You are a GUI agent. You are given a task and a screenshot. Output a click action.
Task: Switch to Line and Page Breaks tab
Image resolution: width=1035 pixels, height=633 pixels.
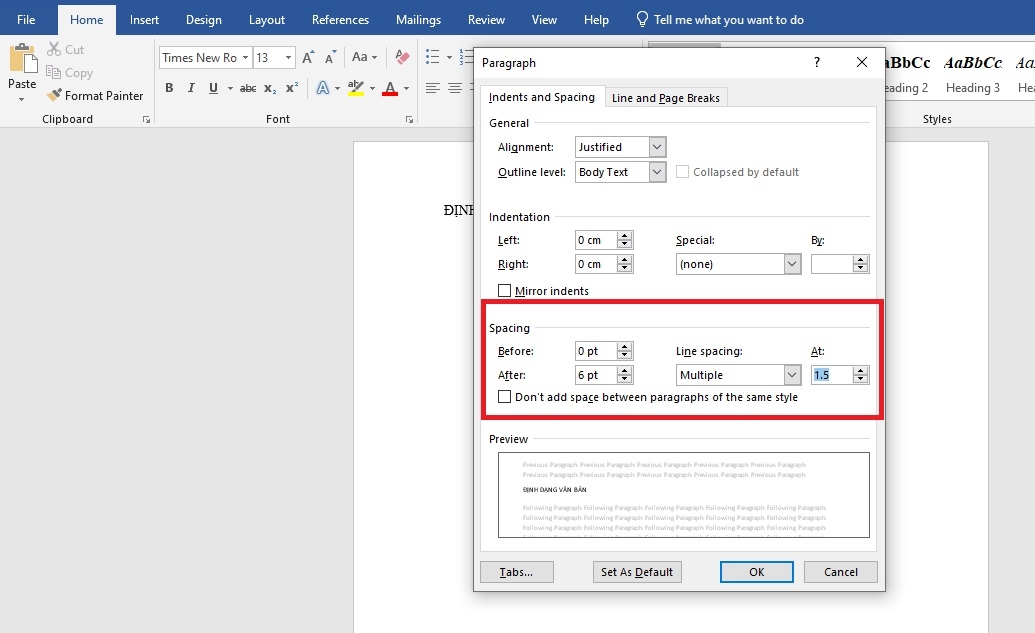pos(665,98)
